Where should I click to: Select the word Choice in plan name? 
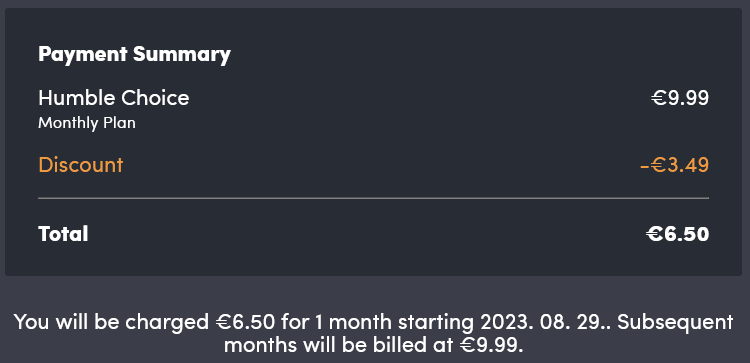tap(155, 98)
